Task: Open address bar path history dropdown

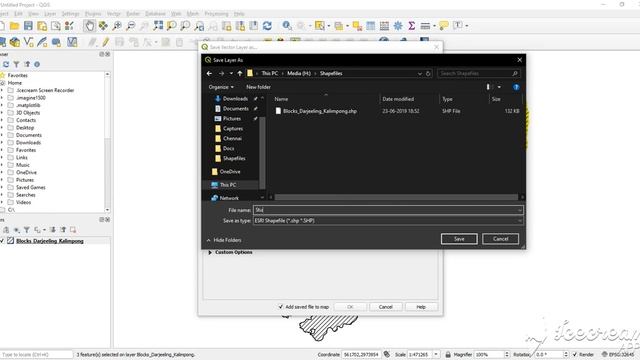Action: pos(420,73)
